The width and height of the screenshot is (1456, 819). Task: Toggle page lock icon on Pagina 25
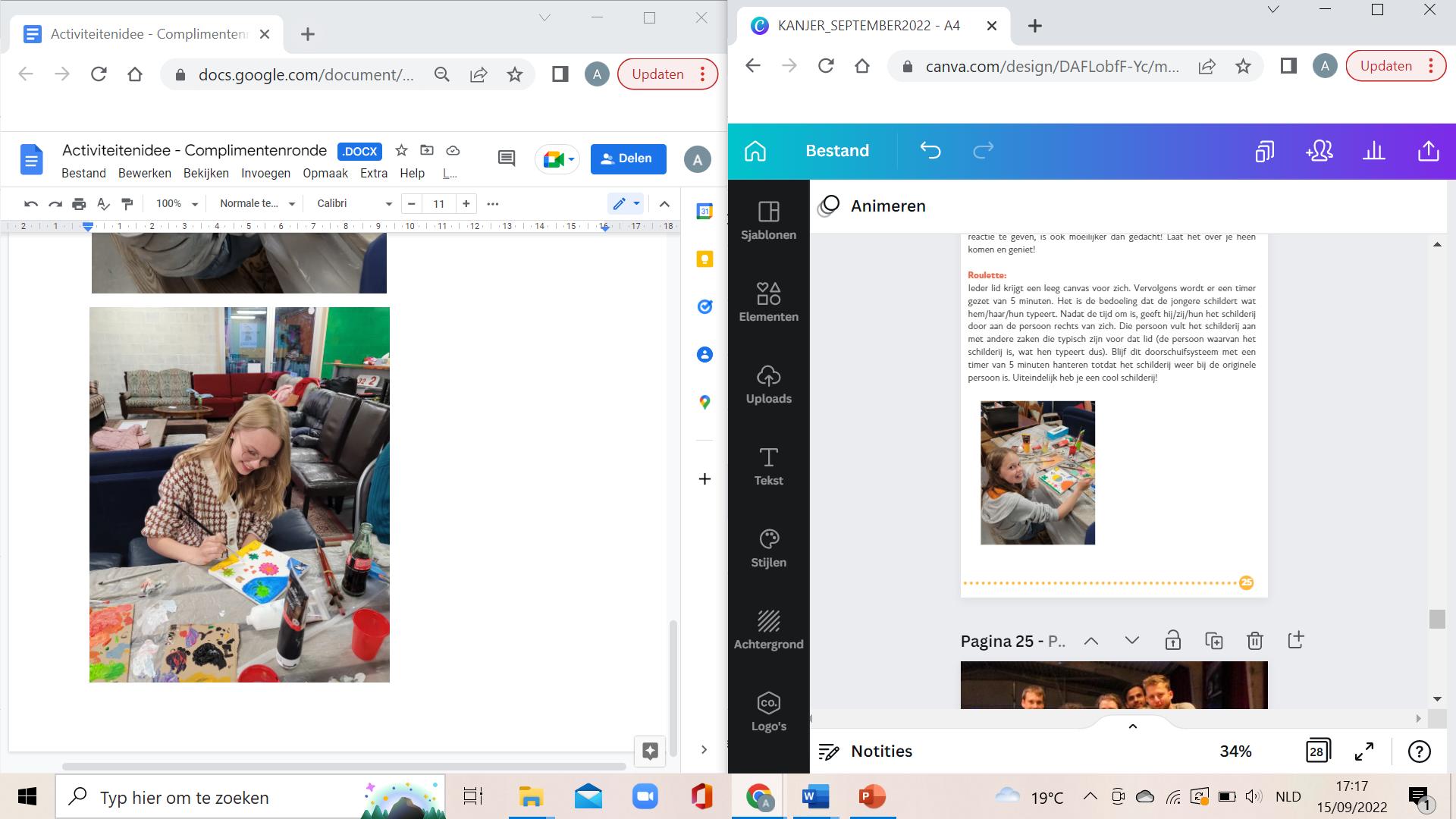pos(1172,641)
